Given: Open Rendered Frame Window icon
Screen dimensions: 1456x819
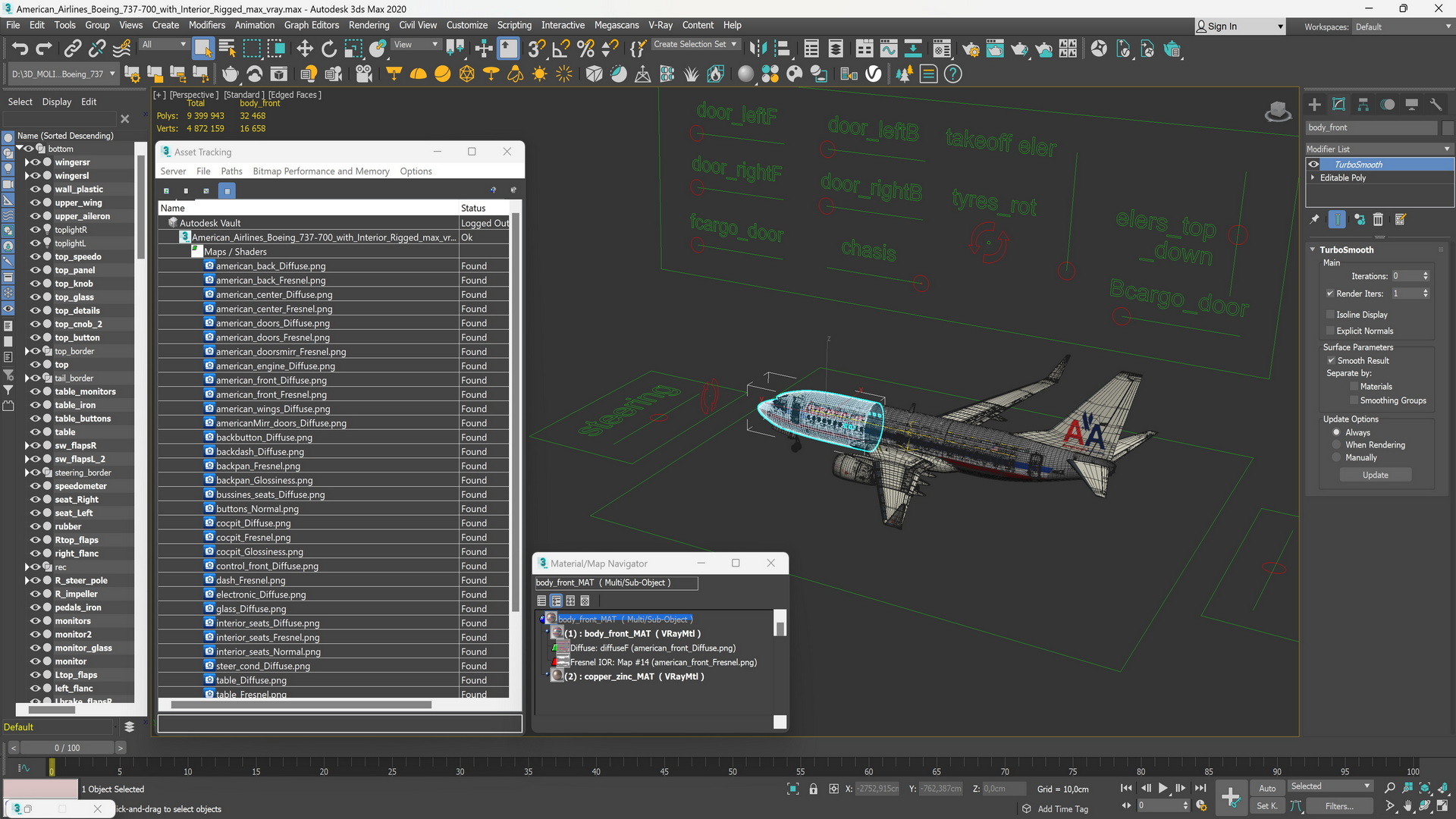Looking at the screenshot, I should point(995,49).
